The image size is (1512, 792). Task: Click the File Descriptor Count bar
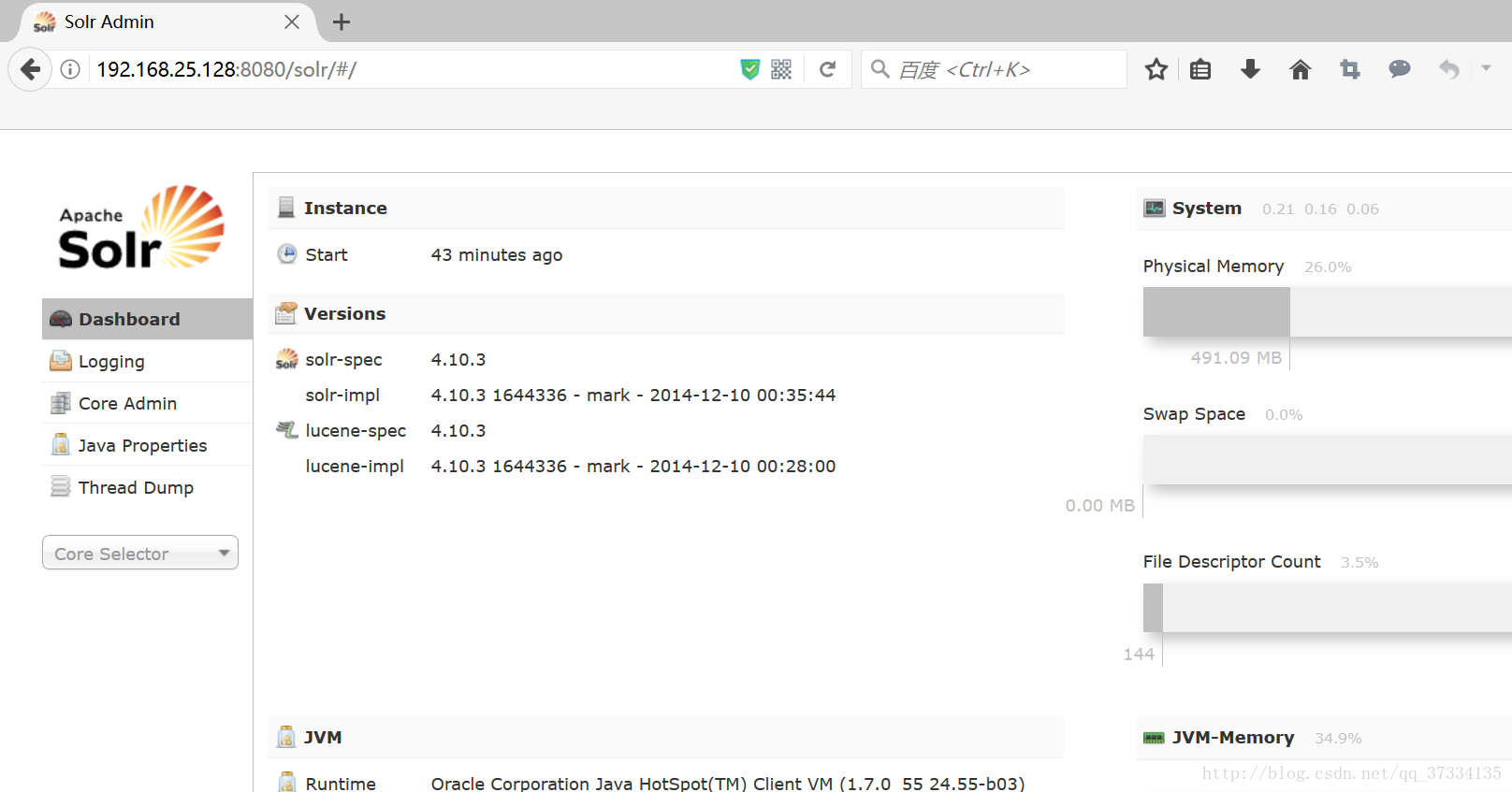coord(1328,607)
